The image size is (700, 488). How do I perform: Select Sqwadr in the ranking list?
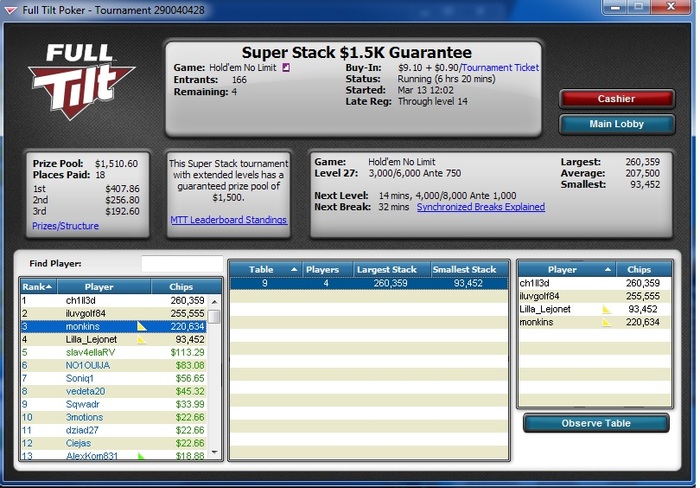[x=114, y=404]
